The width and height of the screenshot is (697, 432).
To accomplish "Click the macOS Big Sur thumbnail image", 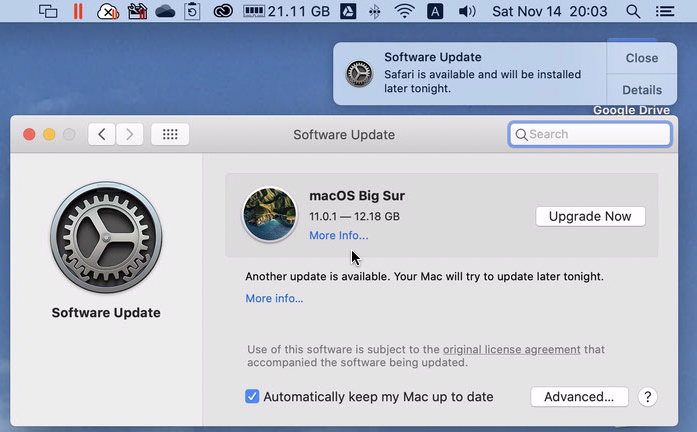I will (269, 215).
